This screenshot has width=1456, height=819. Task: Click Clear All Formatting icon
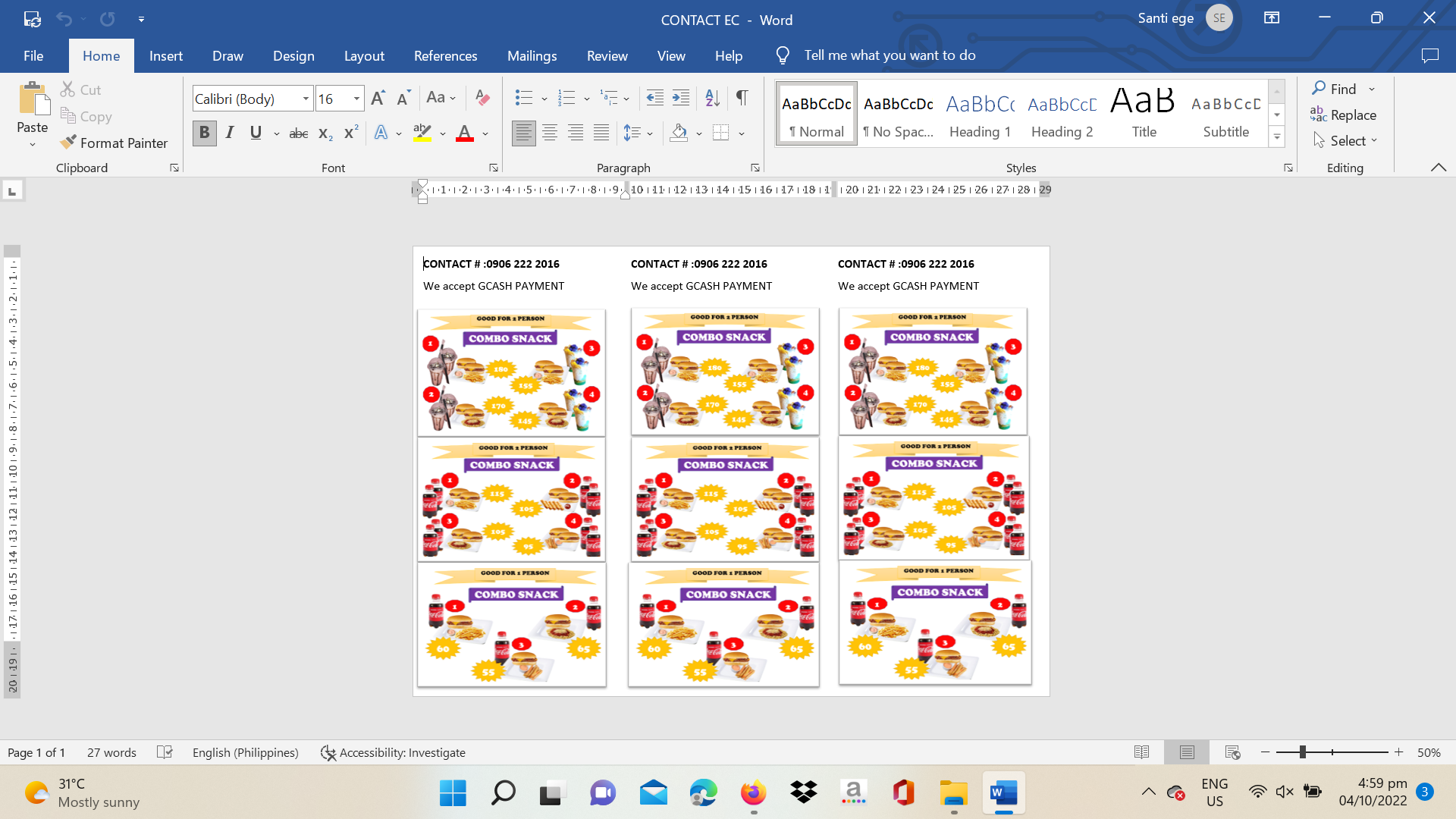point(482,98)
